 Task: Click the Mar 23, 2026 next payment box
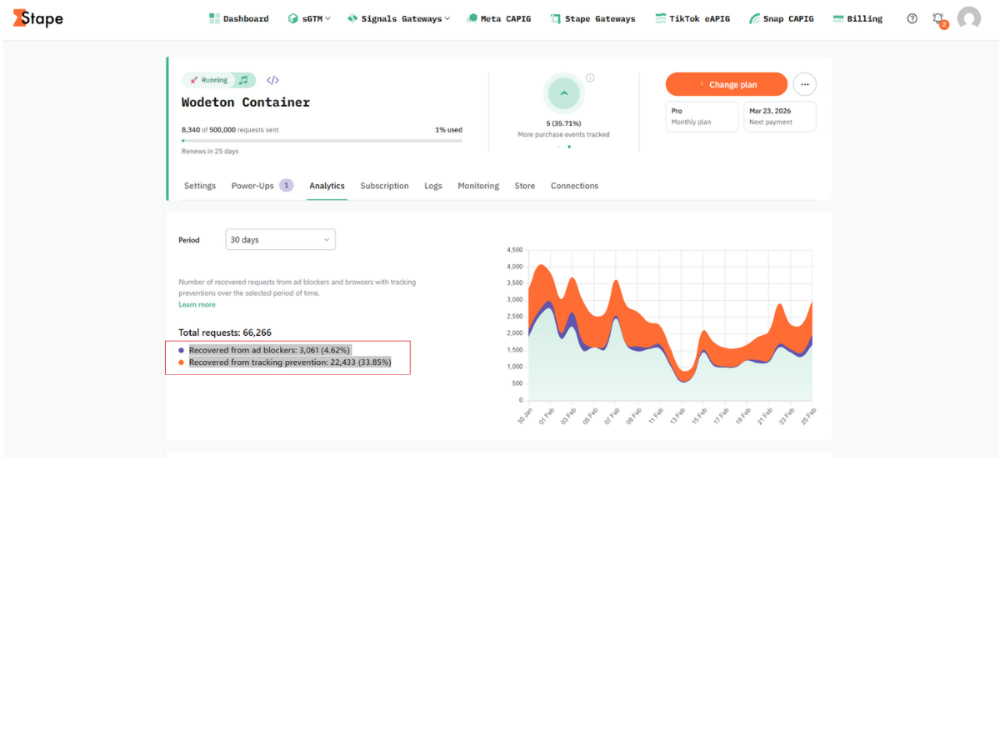coord(780,116)
